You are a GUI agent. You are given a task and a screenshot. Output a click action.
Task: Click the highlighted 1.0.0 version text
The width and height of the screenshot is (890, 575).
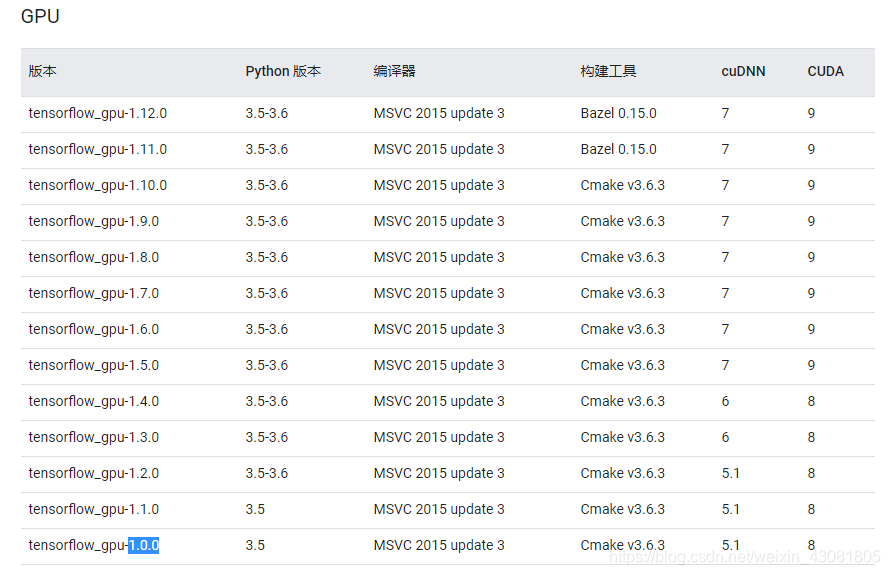click(x=144, y=545)
